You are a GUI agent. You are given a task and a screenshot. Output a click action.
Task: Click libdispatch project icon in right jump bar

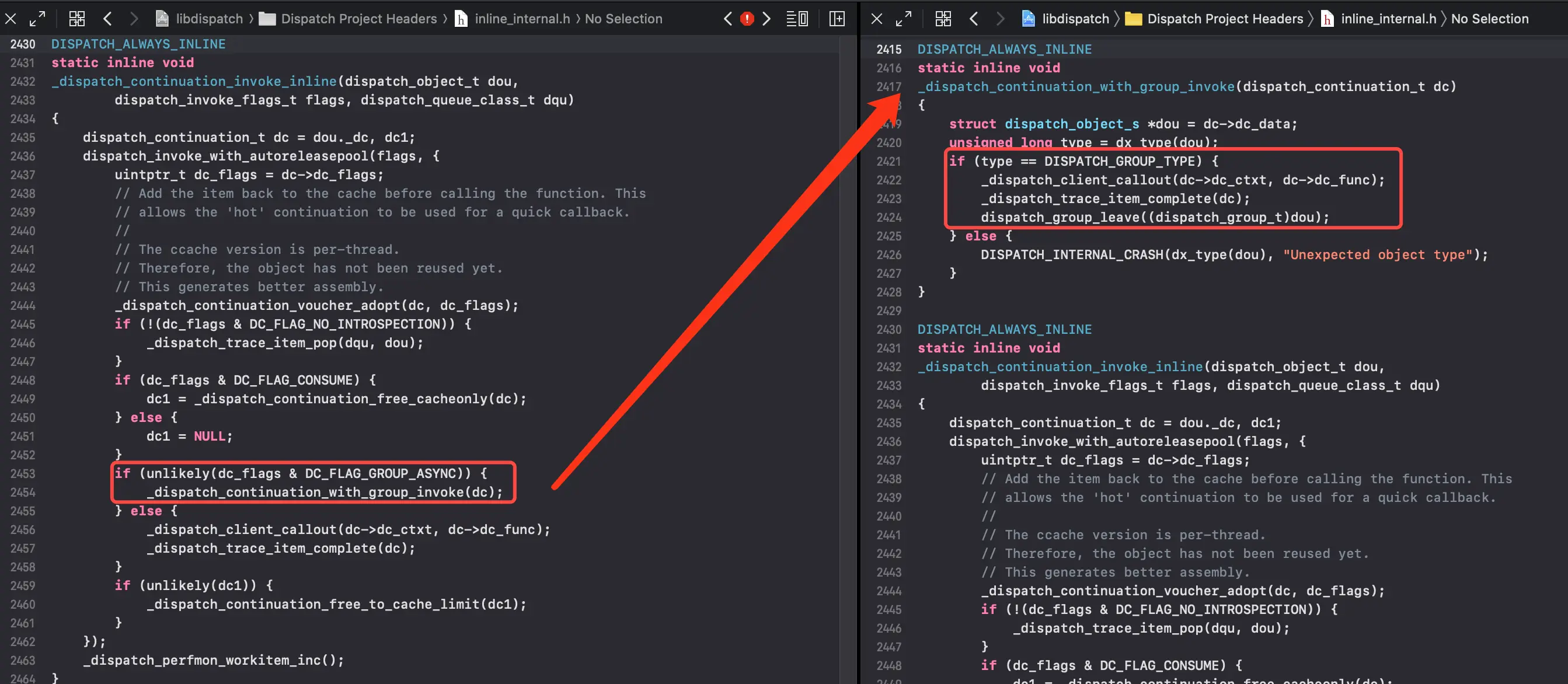(1028, 19)
